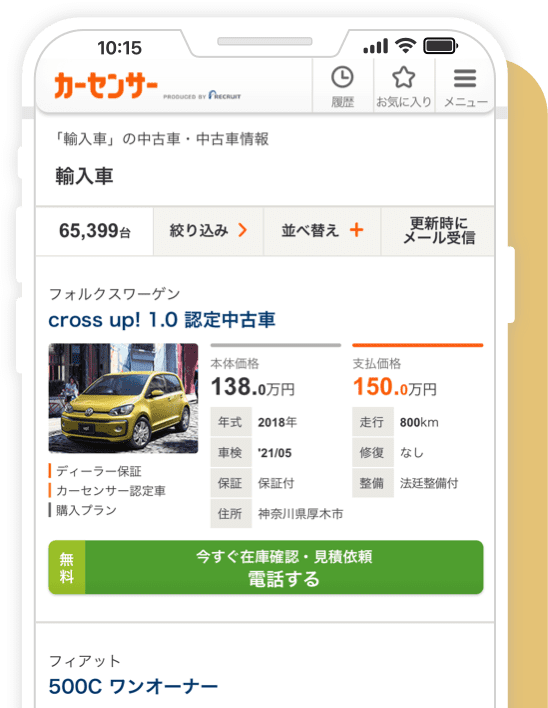Tap the yellow Volkswagen car thumbnail
Viewport: 548px width, 708px height.
(x=123, y=398)
